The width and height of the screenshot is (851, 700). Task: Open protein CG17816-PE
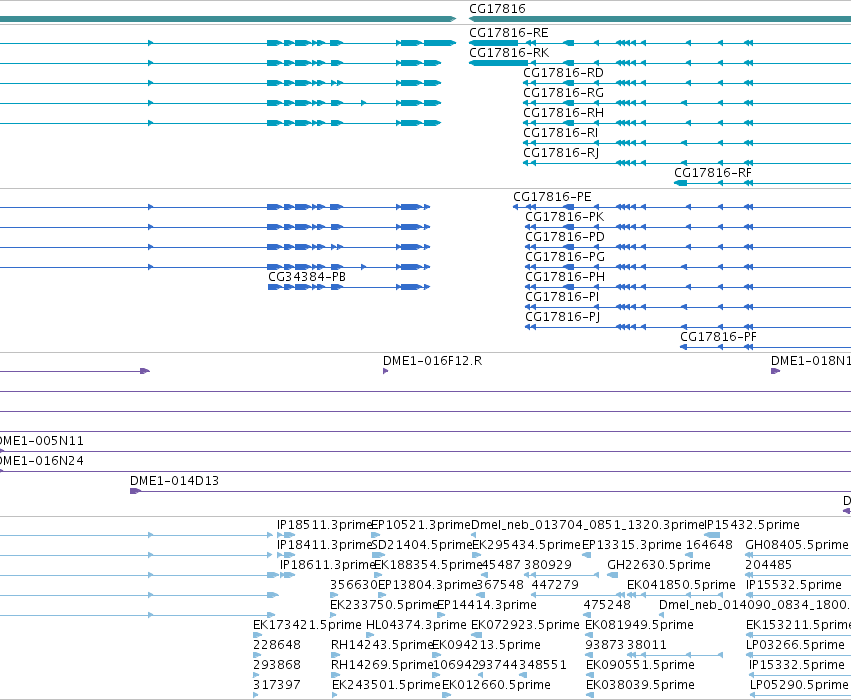point(552,197)
